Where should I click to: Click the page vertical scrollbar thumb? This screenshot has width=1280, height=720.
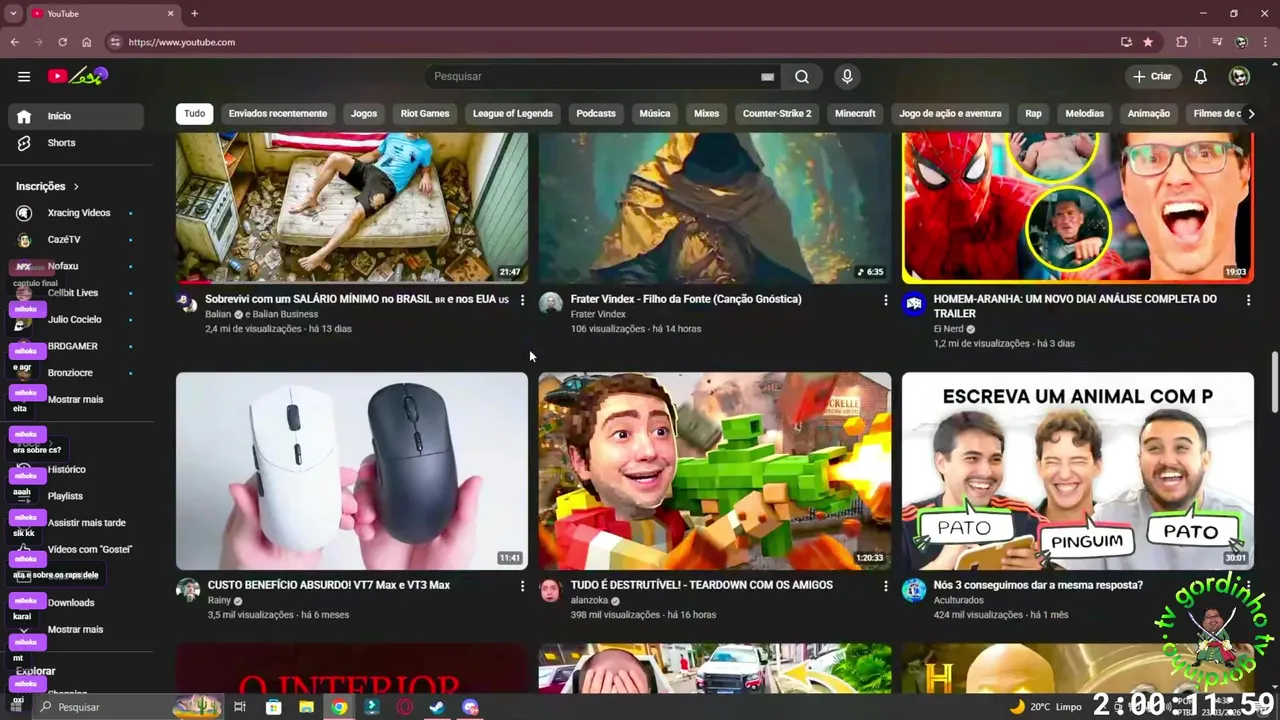point(1275,381)
